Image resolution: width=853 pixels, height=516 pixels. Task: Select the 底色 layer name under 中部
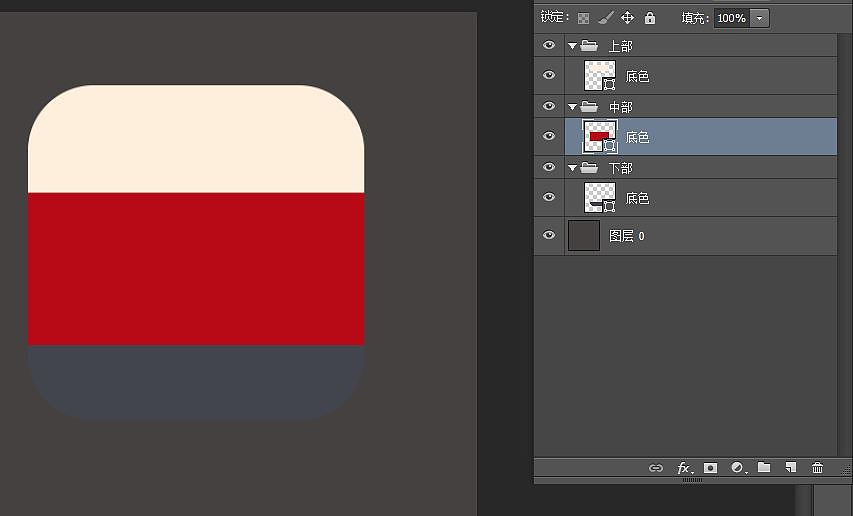click(x=637, y=137)
